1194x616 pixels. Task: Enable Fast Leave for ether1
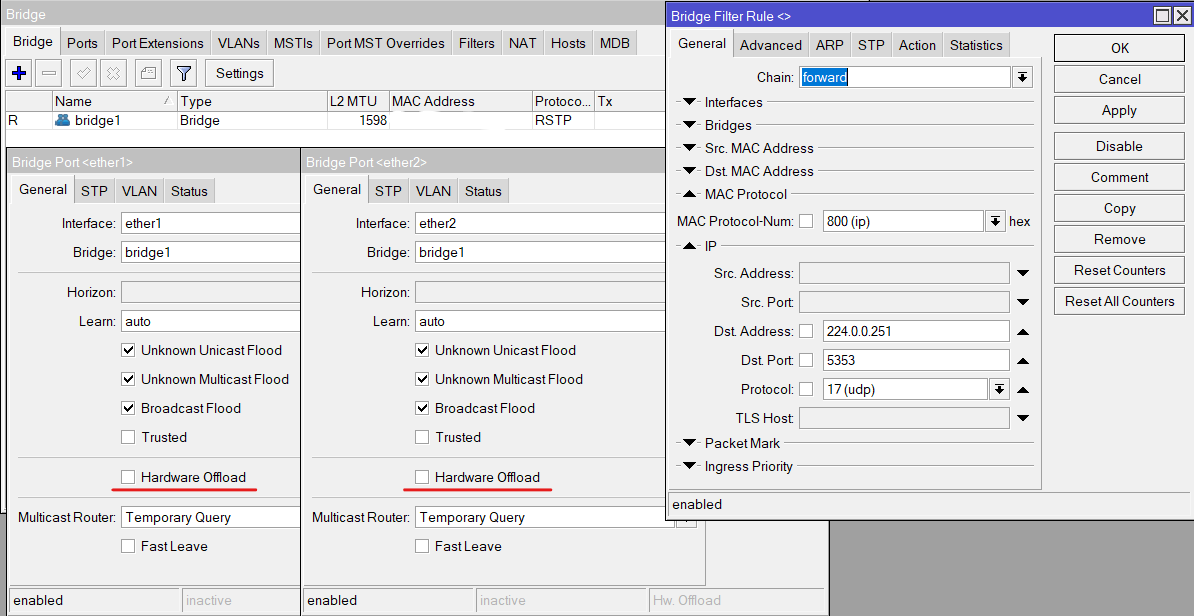click(128, 547)
